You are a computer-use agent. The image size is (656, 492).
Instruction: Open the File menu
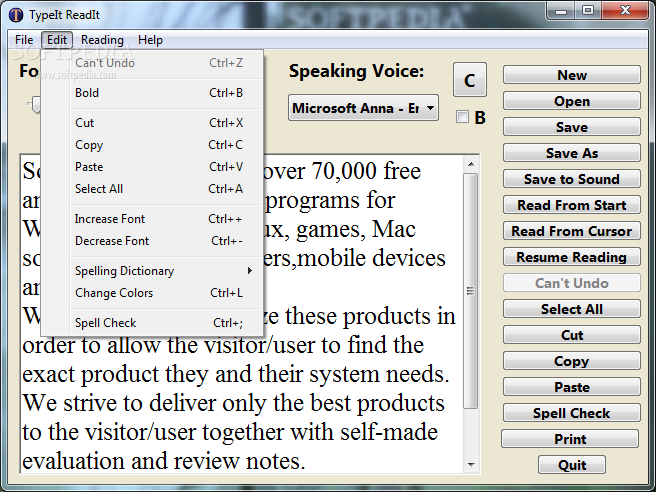click(24, 40)
